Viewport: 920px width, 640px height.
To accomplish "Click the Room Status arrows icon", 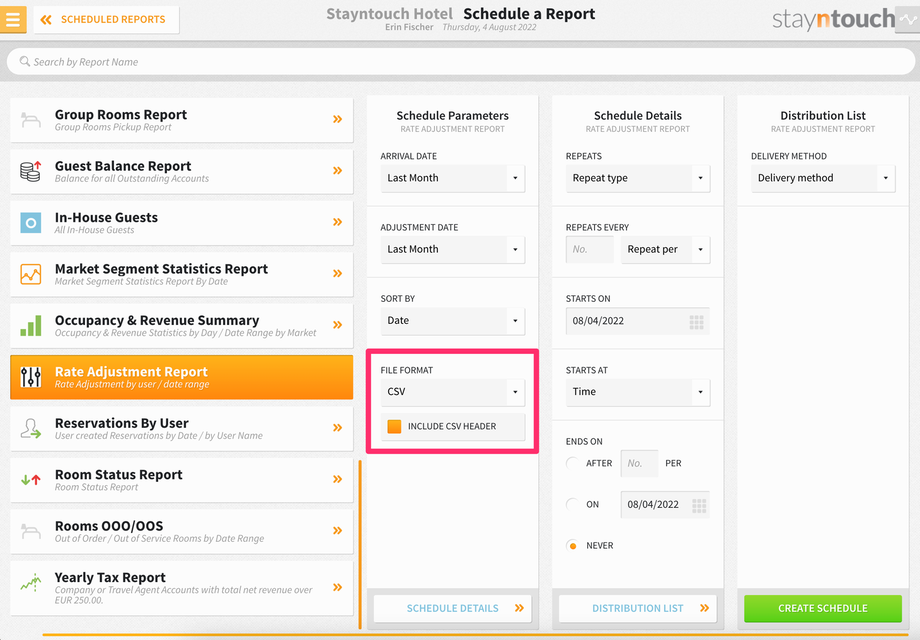I will tap(31, 479).
